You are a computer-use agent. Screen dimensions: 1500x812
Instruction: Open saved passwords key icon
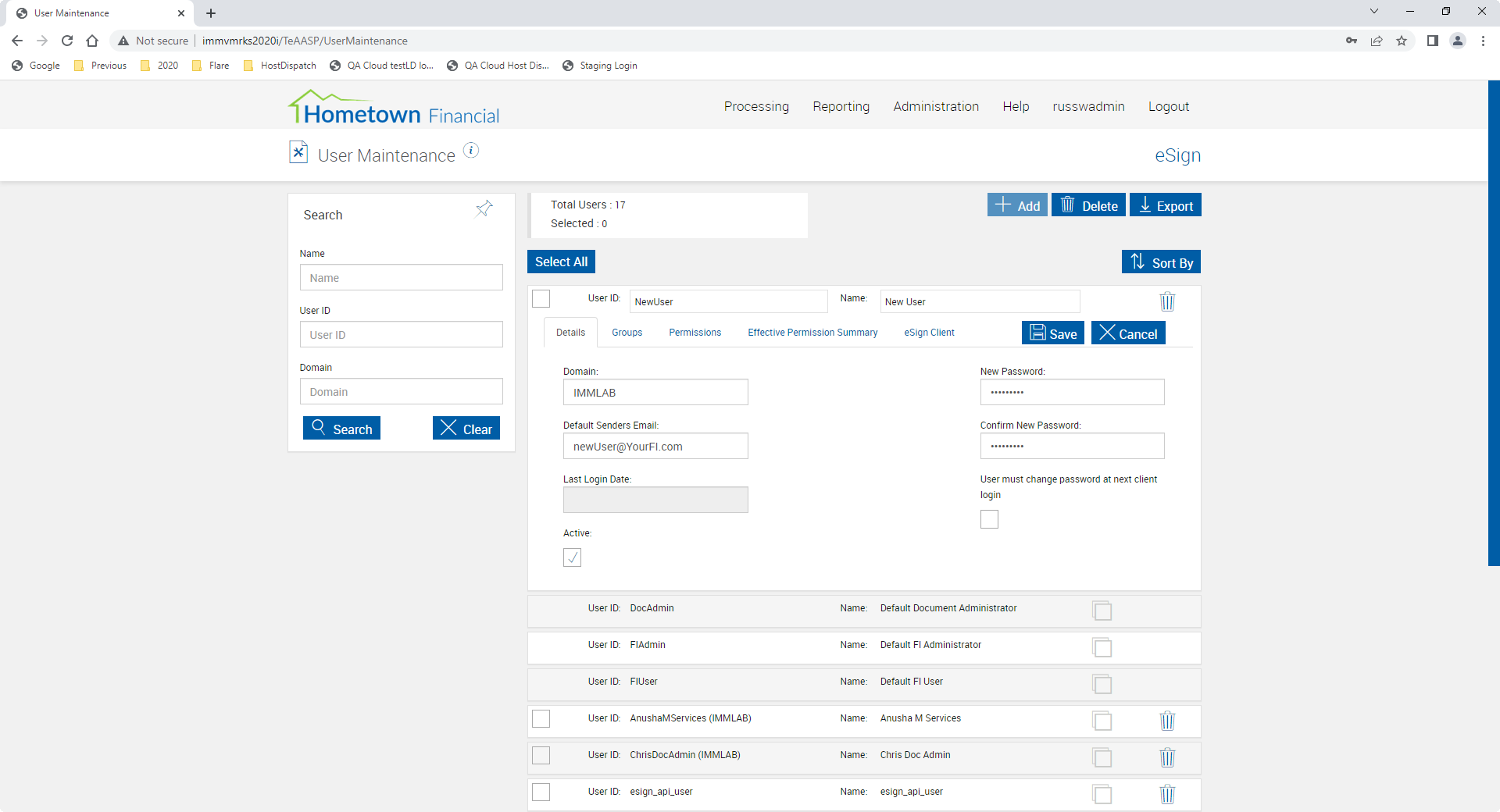pyautogui.click(x=1352, y=41)
